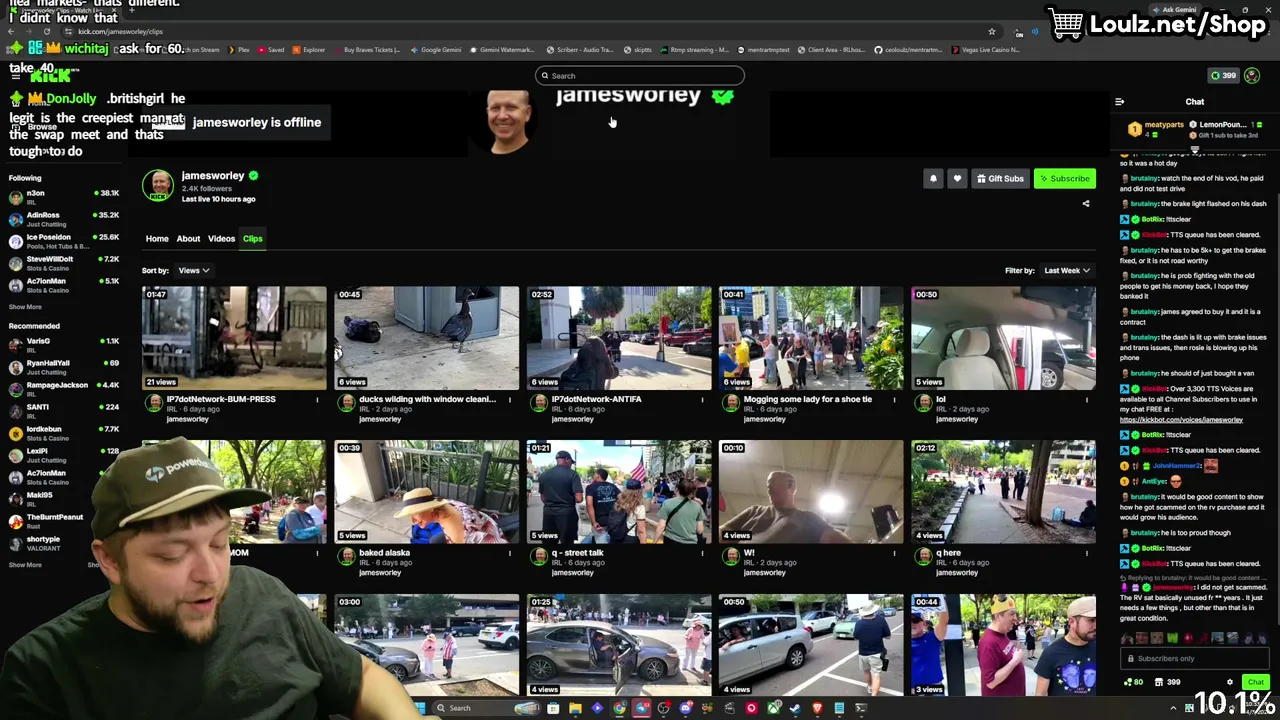Click the Gift Subs button
This screenshot has height=720, width=1280.
[1000, 178]
